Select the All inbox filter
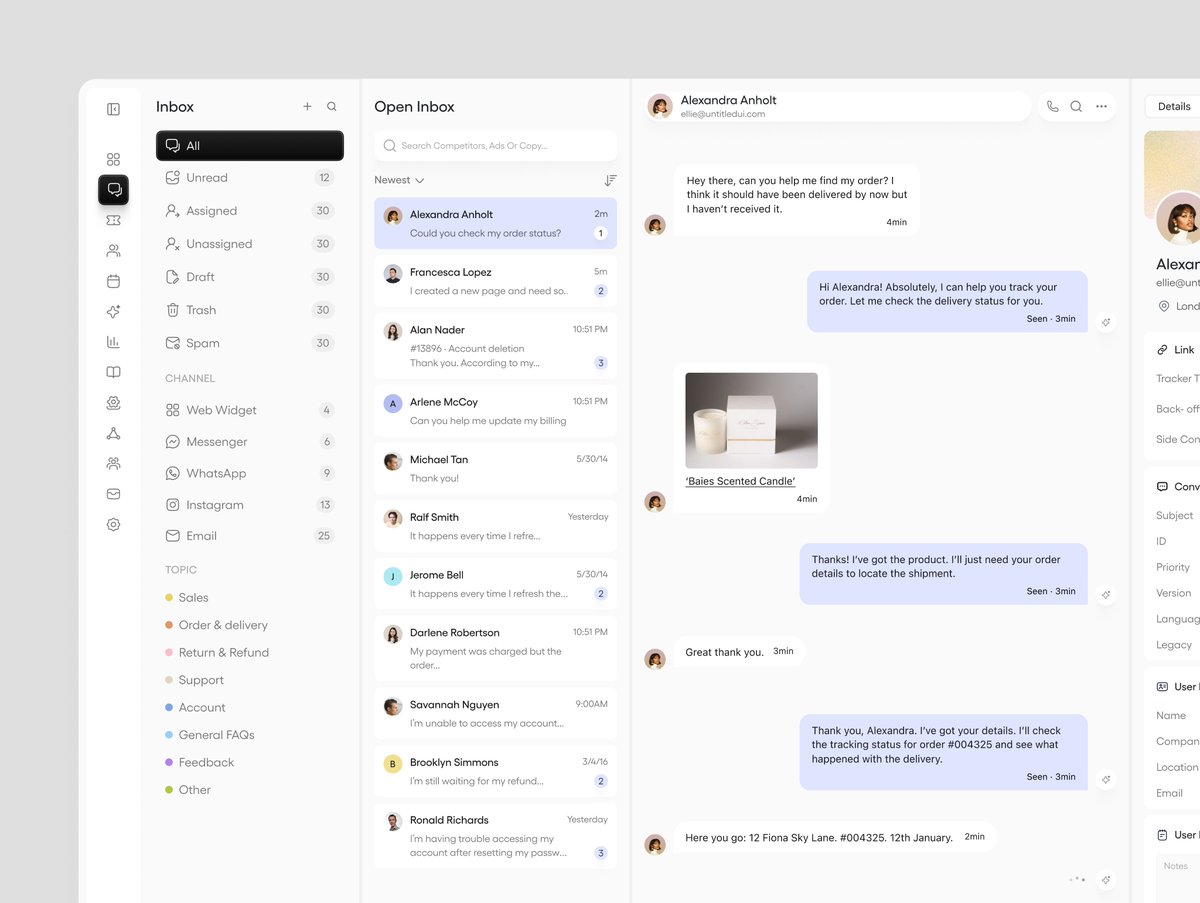 click(x=250, y=146)
